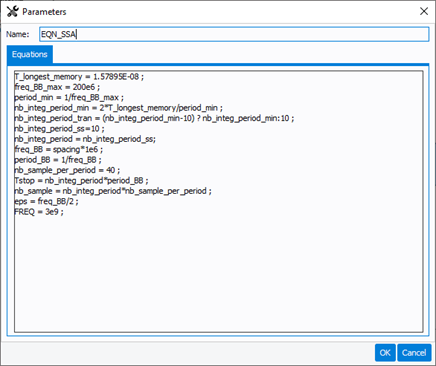Viewport: 436px width, 366px height.
Task: Click the line 'nb_integ_period_ss=10 ;'
Action: [59, 129]
